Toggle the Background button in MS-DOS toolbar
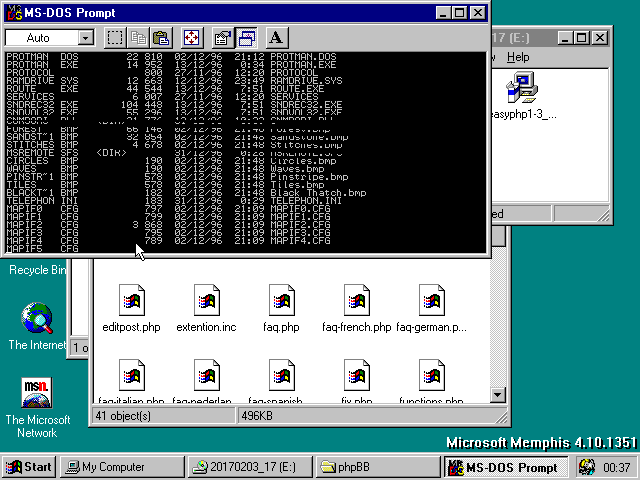 246,38
